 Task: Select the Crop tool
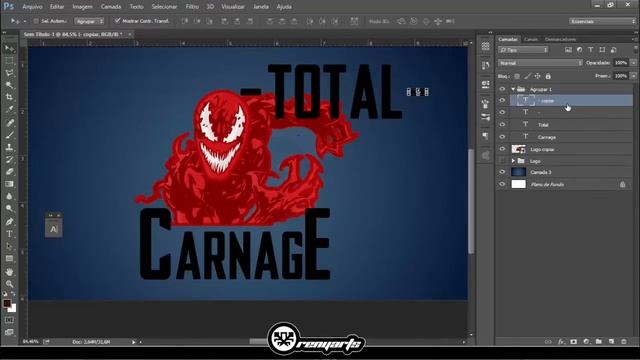(x=9, y=98)
